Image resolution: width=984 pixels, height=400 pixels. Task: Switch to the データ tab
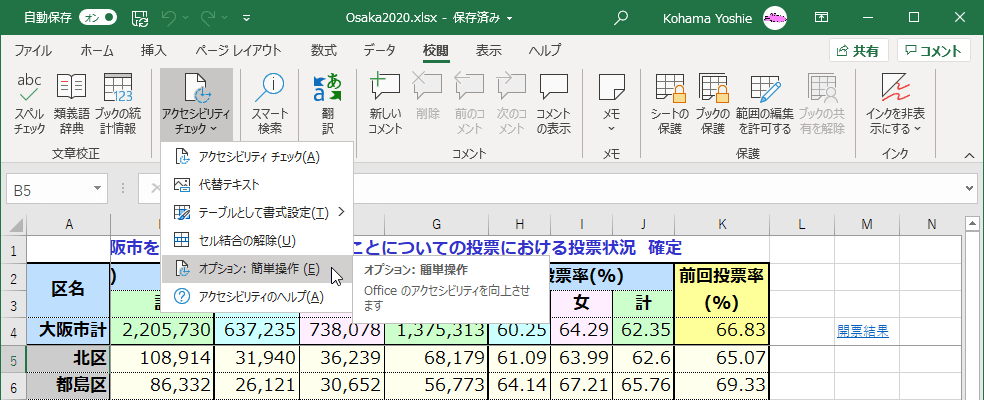pos(380,51)
